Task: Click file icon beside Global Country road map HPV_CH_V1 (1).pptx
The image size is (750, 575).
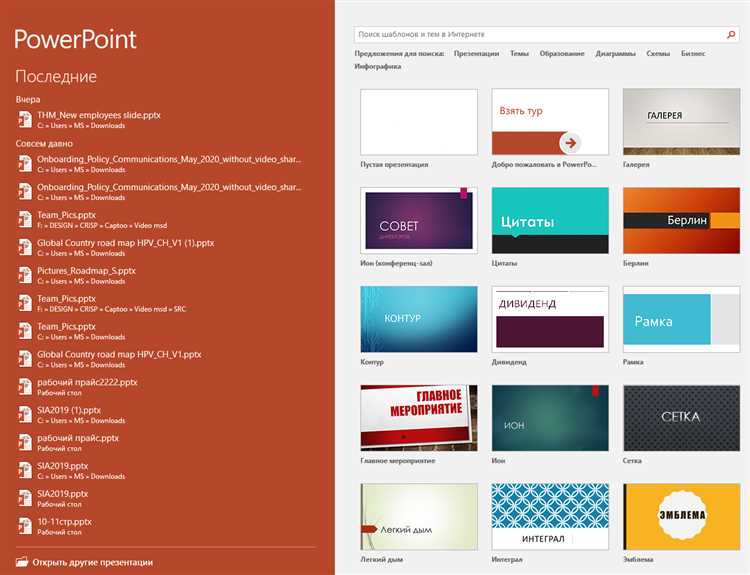Action: 25,247
